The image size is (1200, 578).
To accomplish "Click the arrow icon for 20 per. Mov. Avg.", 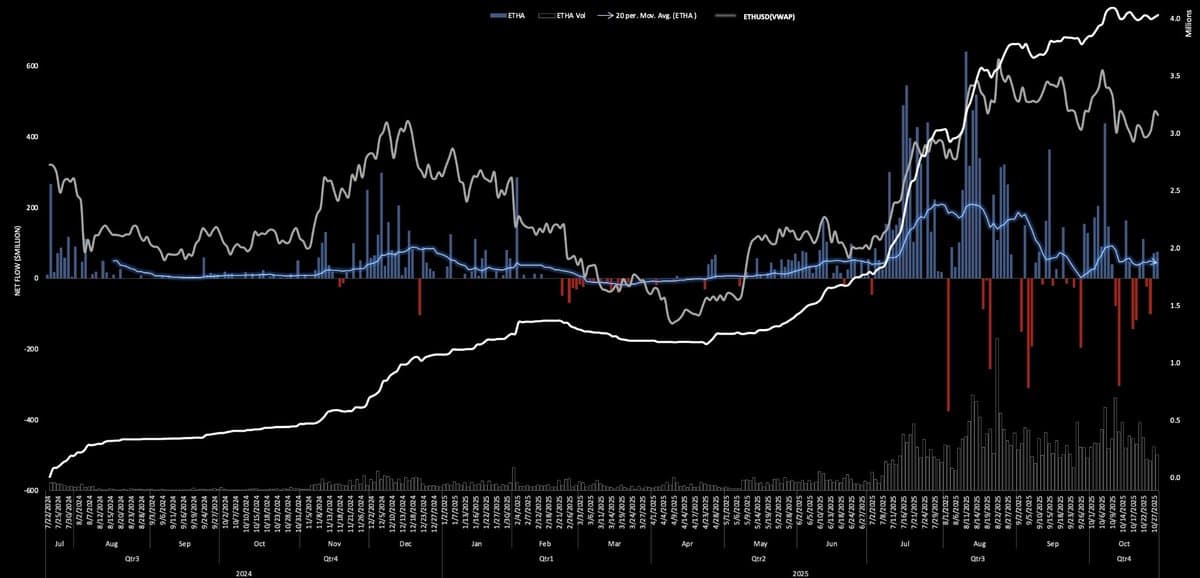I will tap(603, 15).
